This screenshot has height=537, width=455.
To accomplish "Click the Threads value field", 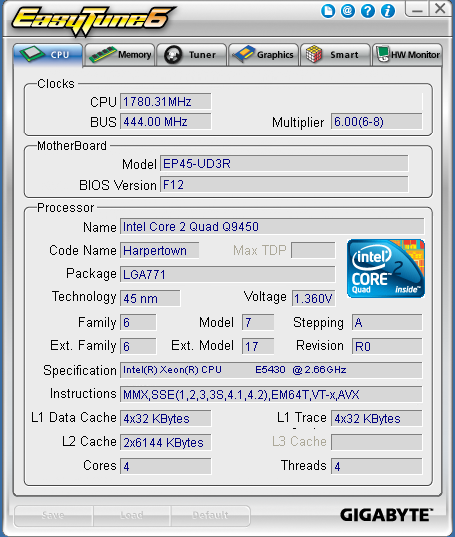I will pyautogui.click(x=376, y=466).
